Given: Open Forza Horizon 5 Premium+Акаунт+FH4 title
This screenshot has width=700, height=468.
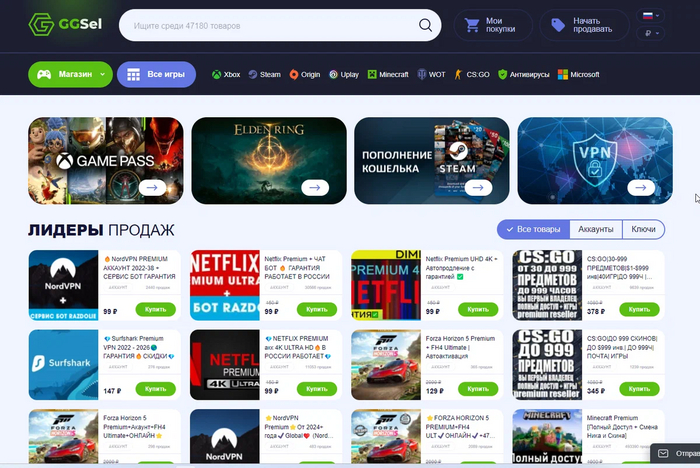Looking at the screenshot, I should click(x=133, y=426).
